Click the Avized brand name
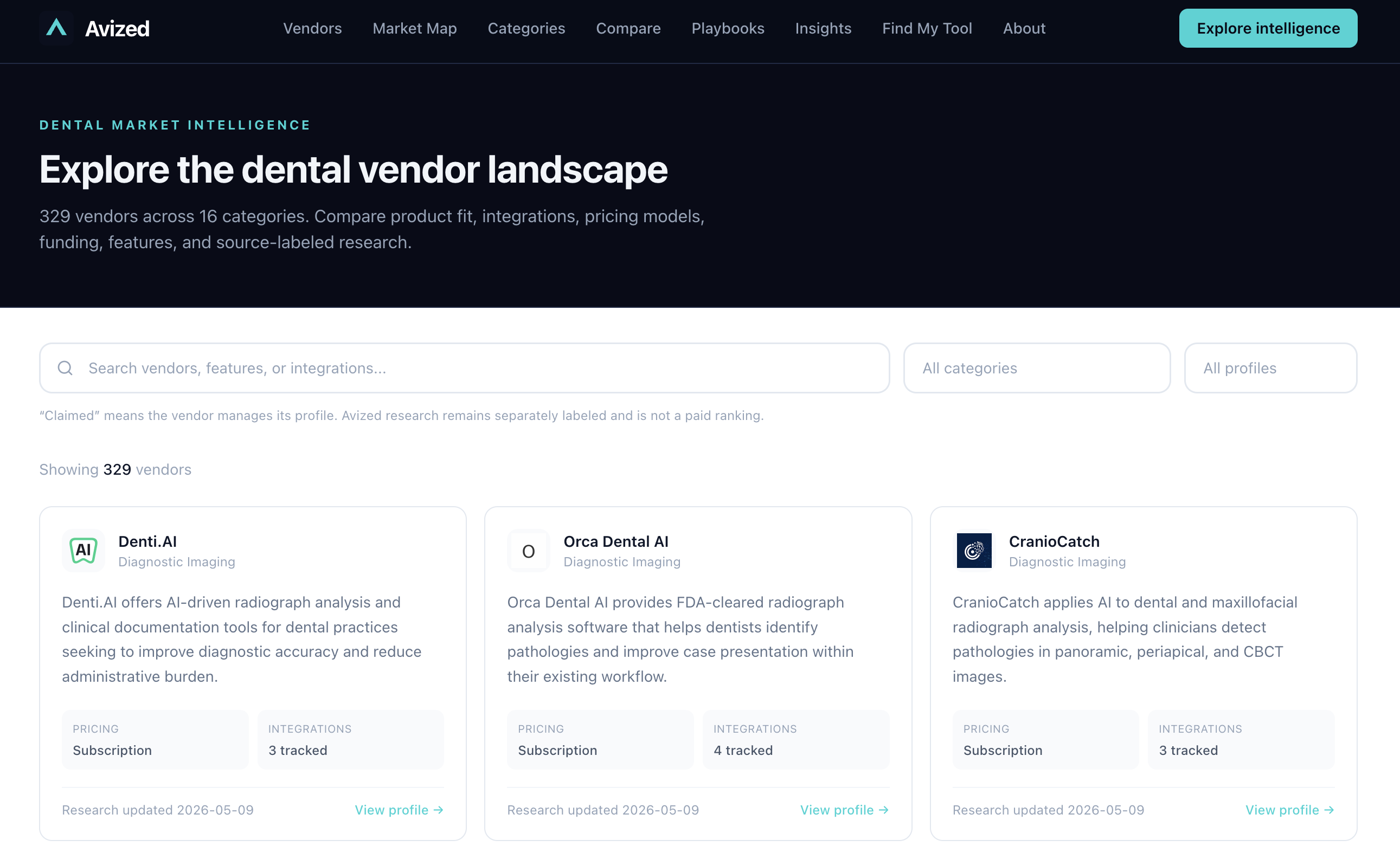Viewport: 1400px width, 853px height. click(x=117, y=28)
